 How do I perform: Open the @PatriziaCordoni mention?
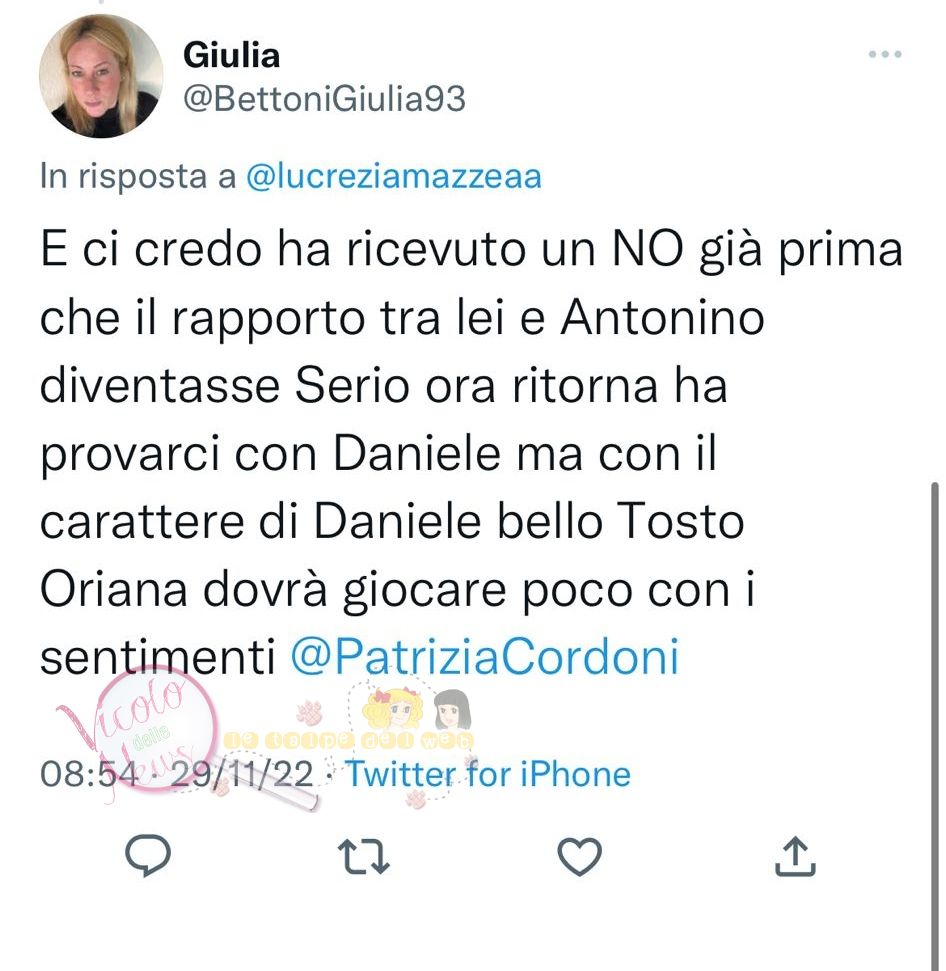[x=485, y=656]
